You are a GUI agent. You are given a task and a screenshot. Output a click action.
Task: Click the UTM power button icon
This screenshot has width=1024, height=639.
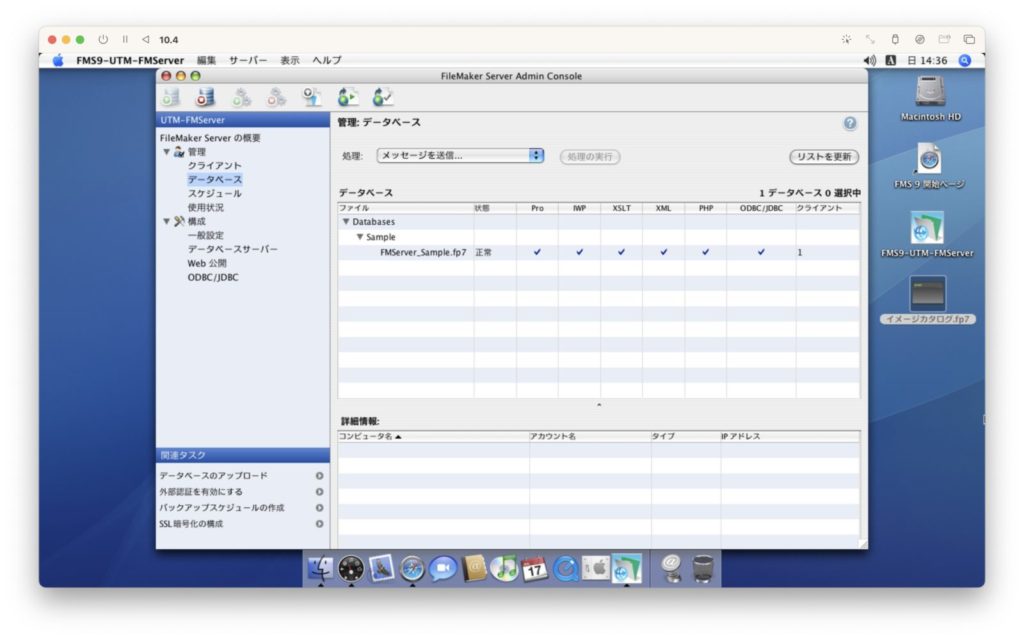pyautogui.click(x=103, y=39)
